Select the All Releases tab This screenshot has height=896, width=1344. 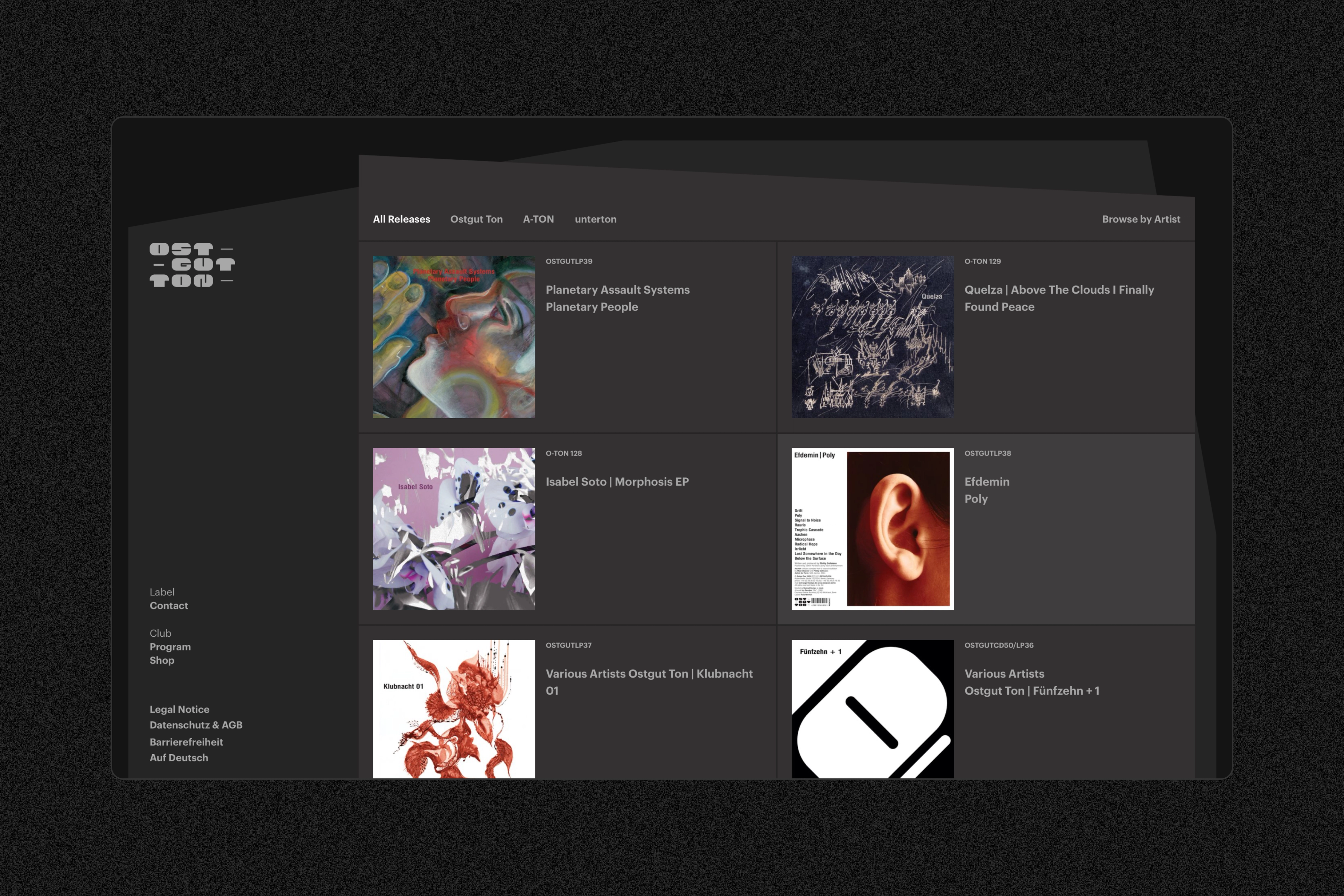[401, 219]
